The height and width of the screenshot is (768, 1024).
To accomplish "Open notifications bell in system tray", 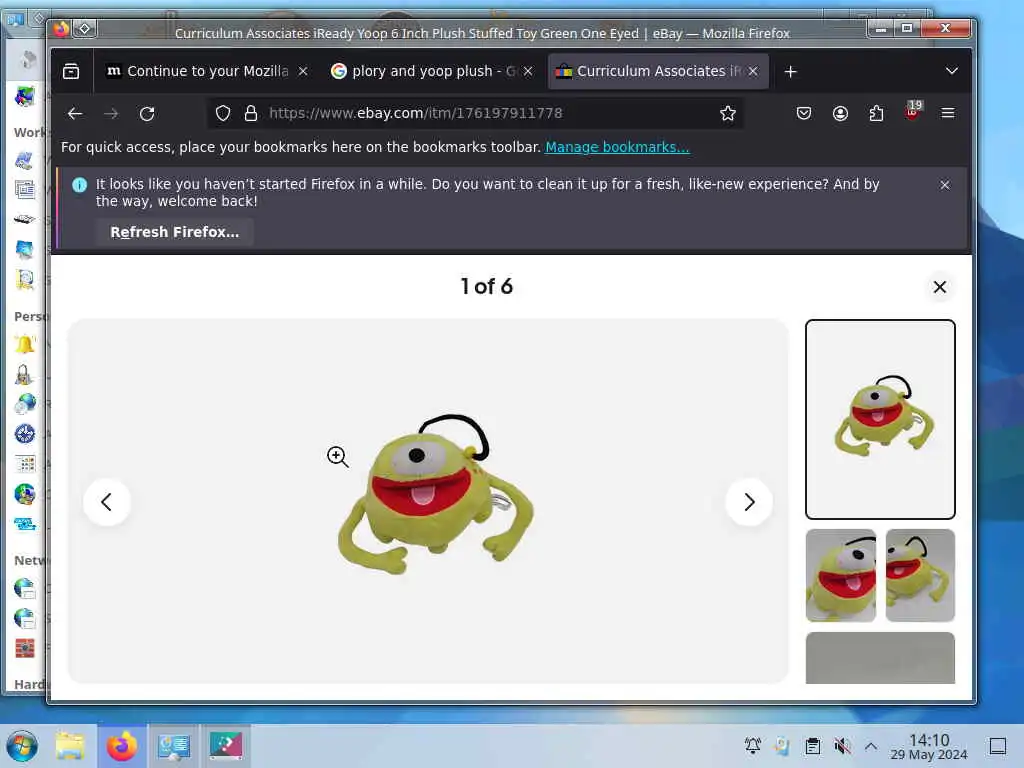I will pyautogui.click(x=753, y=746).
